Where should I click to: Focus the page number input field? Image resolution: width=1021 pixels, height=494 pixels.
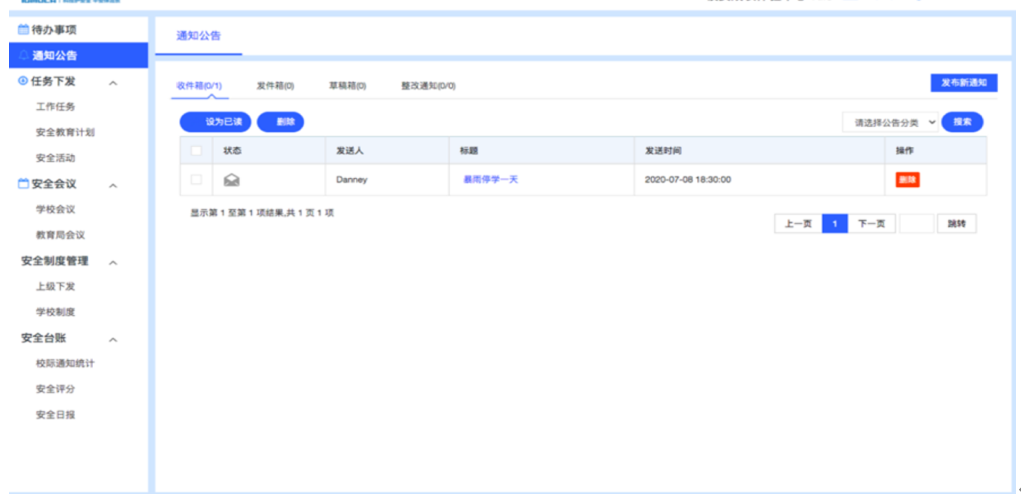pyautogui.click(x=916, y=224)
